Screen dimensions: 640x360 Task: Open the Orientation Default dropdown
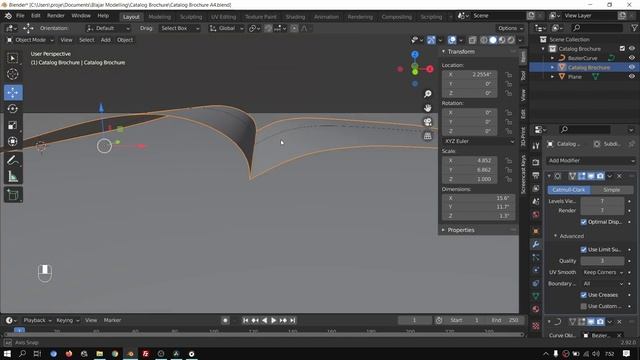coord(108,28)
